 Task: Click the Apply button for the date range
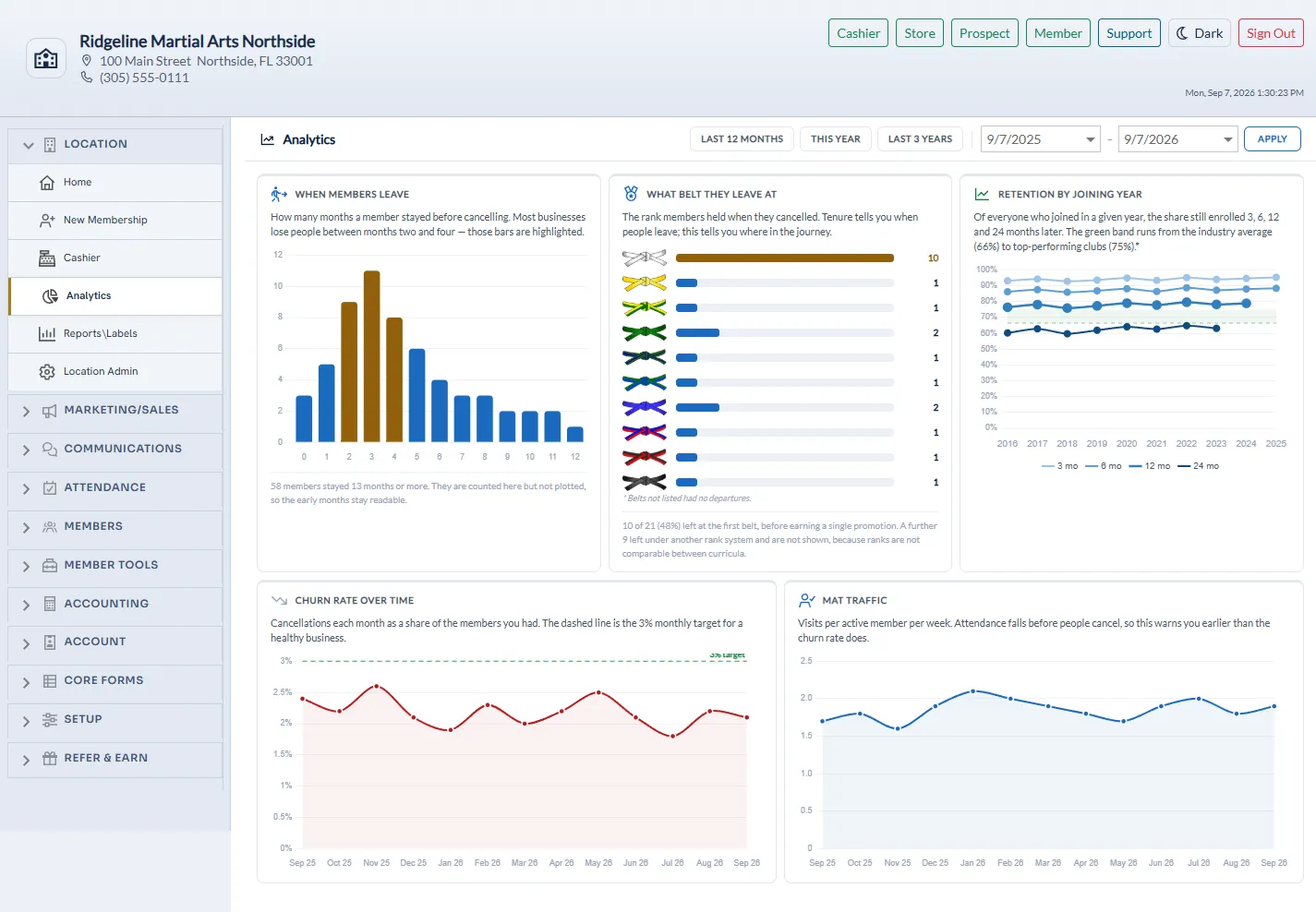coord(1272,139)
